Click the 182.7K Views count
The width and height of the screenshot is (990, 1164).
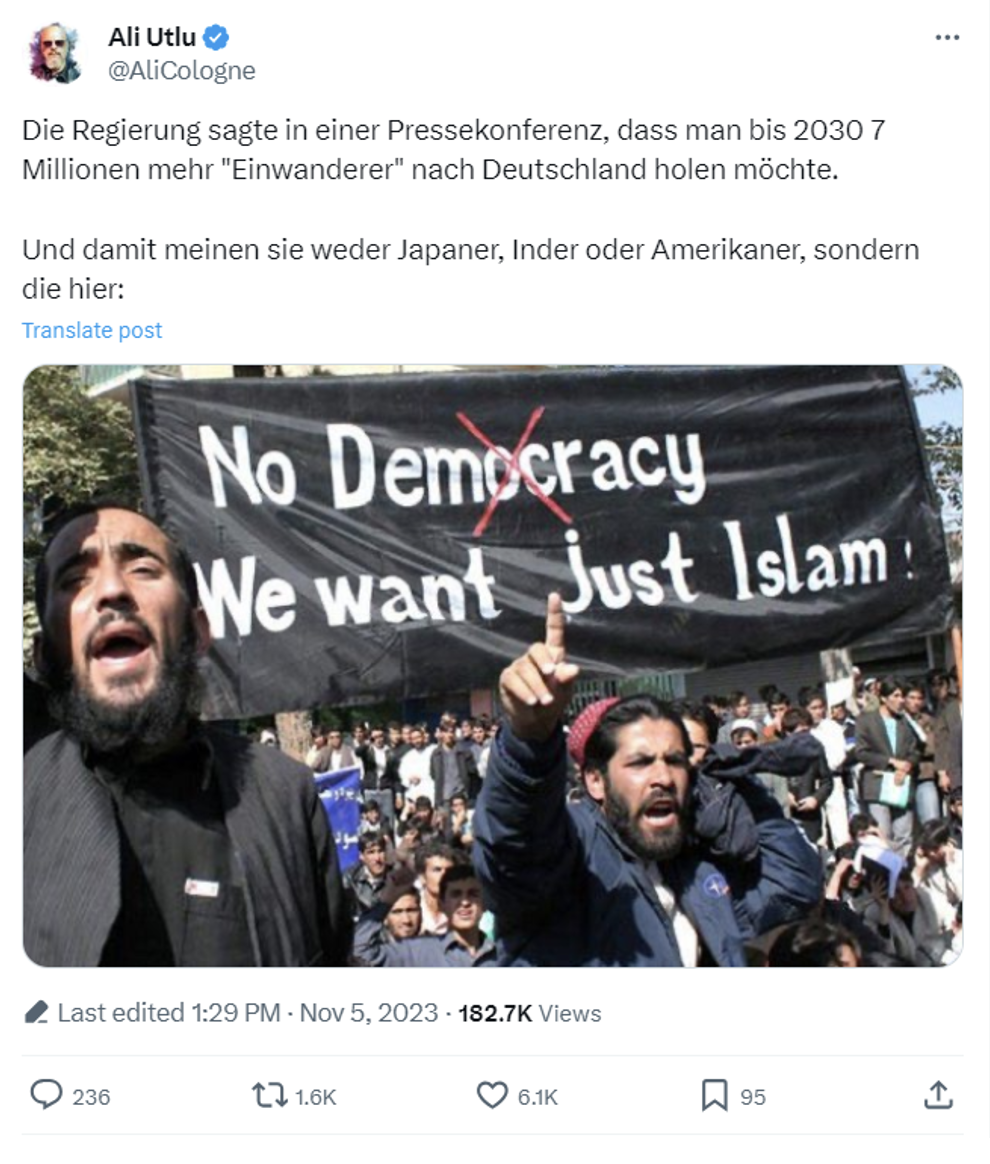pyautogui.click(x=530, y=1013)
